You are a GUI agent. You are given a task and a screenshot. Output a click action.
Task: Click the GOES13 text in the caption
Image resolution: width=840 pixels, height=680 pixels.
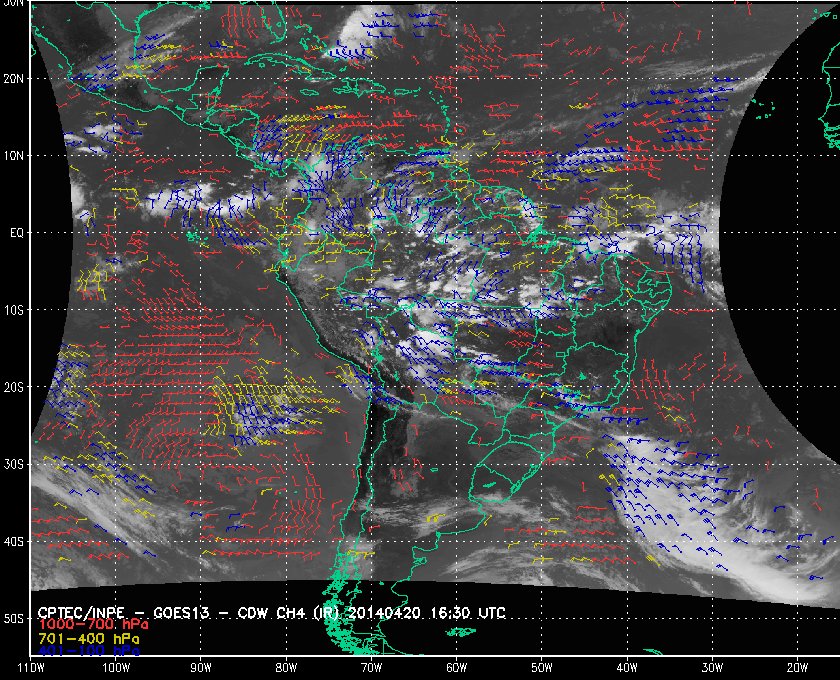[x=181, y=613]
